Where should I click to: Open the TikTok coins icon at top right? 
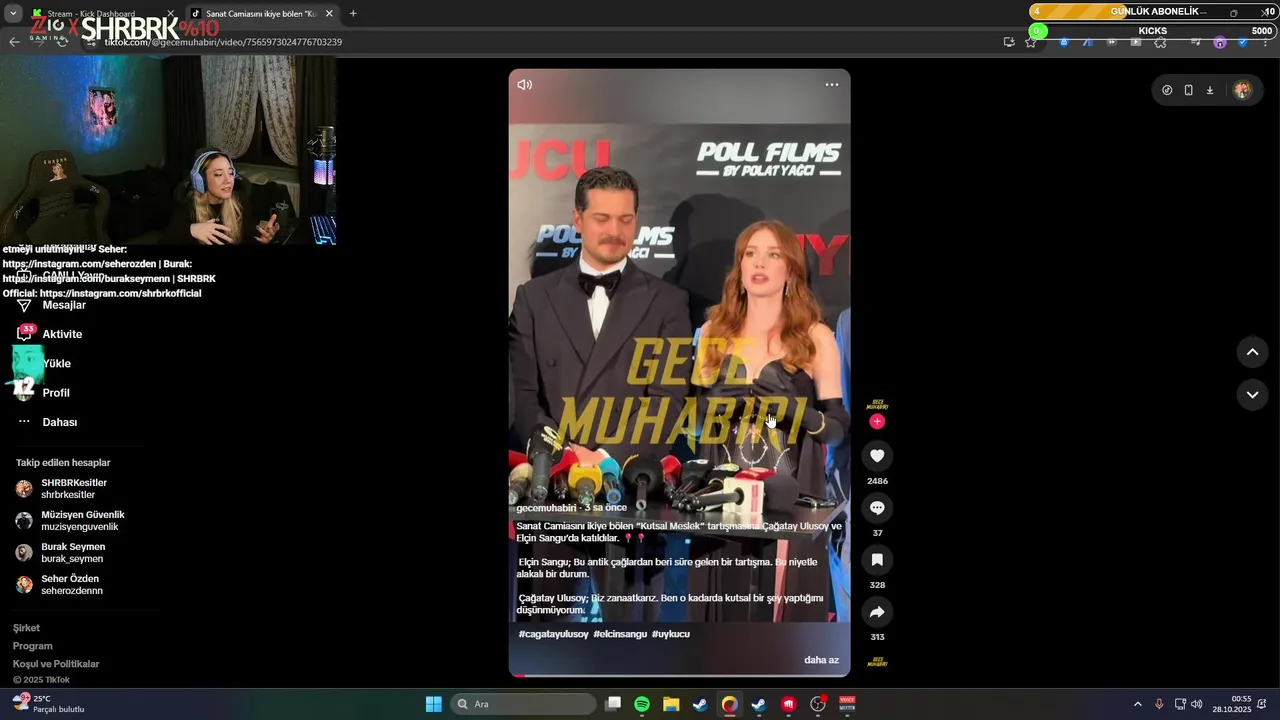pos(1167,90)
